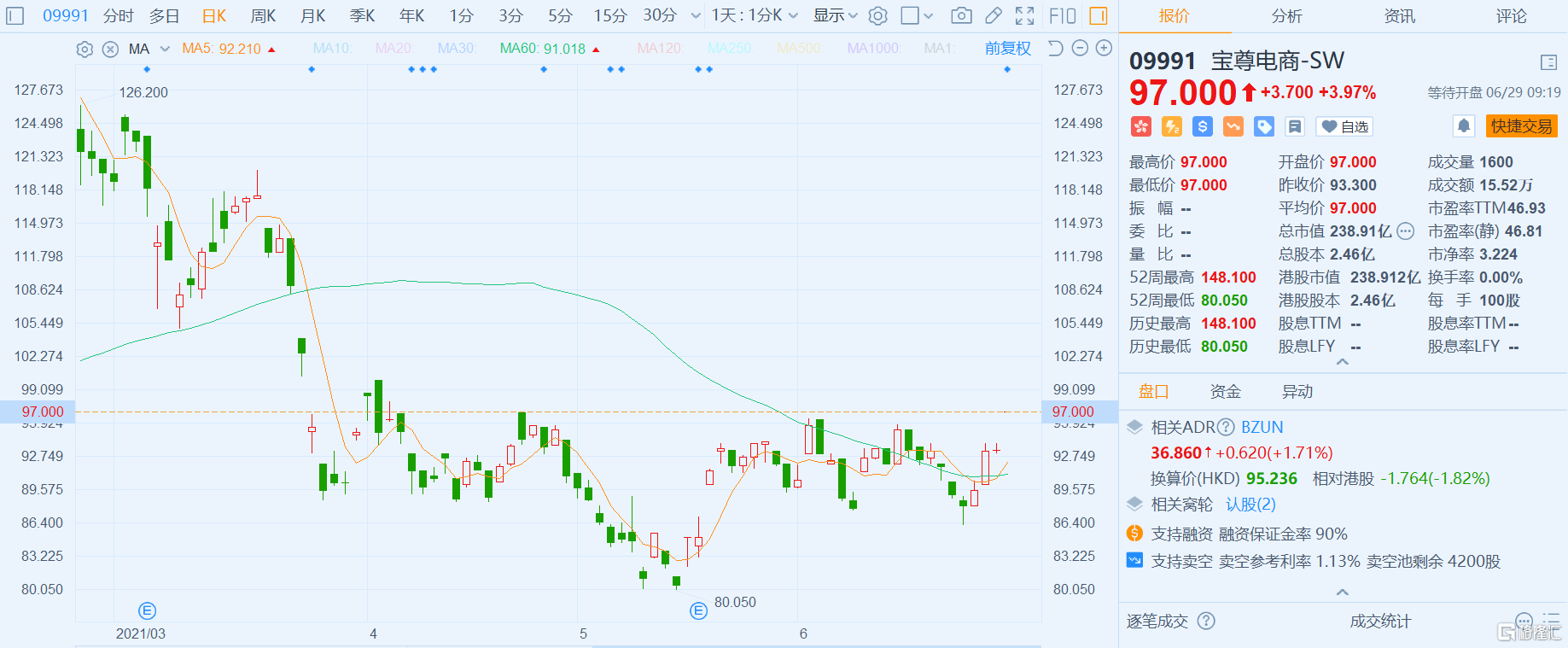Open the 认股(2) warrants link
The height and width of the screenshot is (648, 1568).
point(1250,504)
